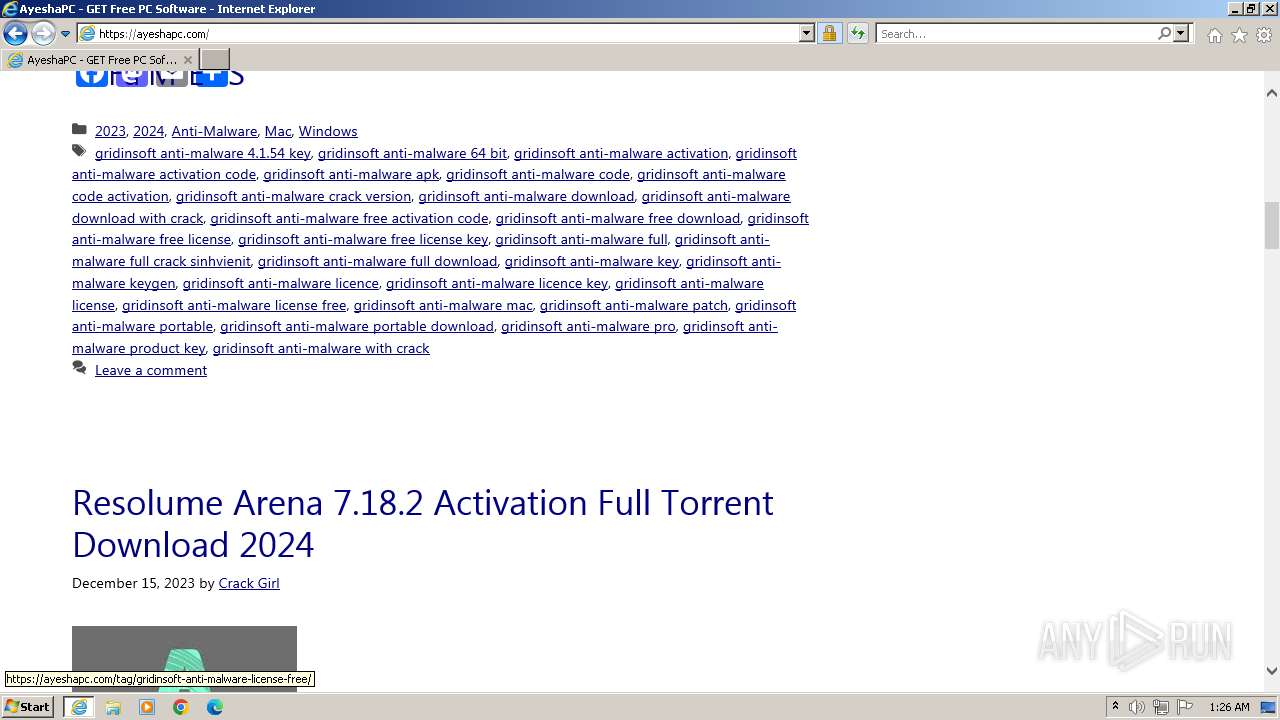This screenshot has width=1280, height=720.
Task: Click the Action Center flag icon
Action: [1185, 707]
